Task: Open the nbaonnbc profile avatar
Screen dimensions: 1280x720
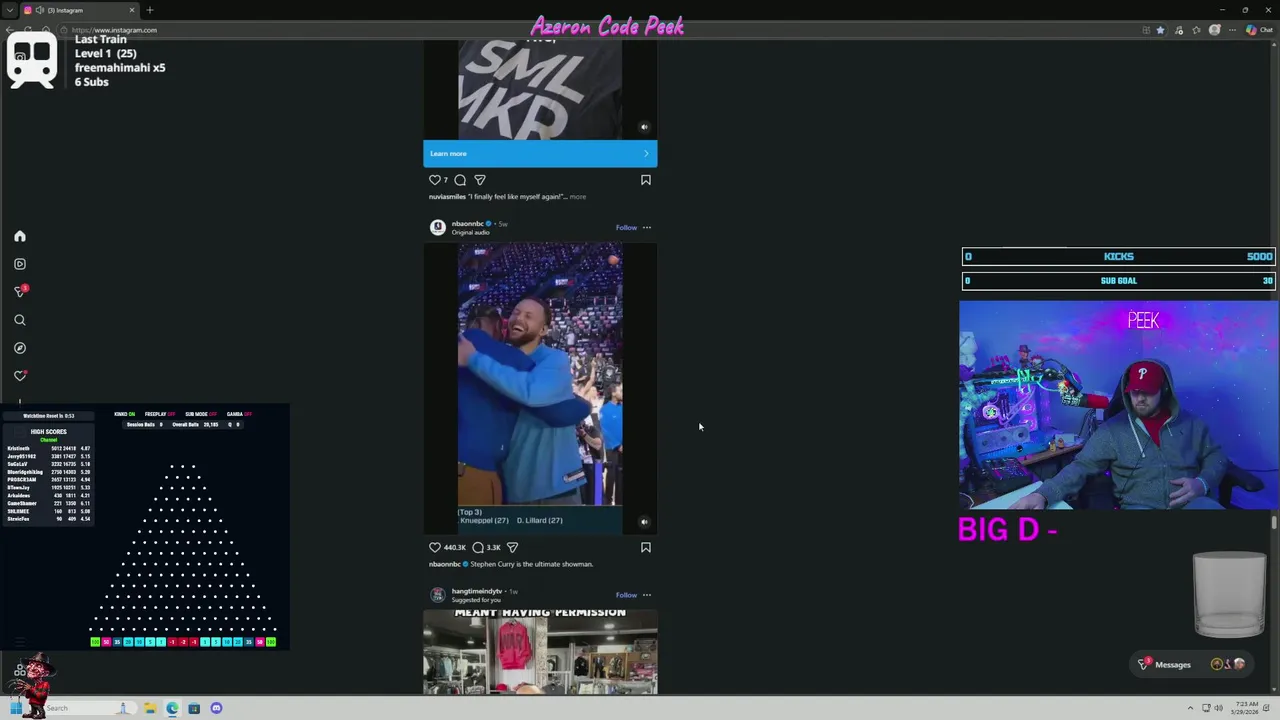Action: point(437,227)
